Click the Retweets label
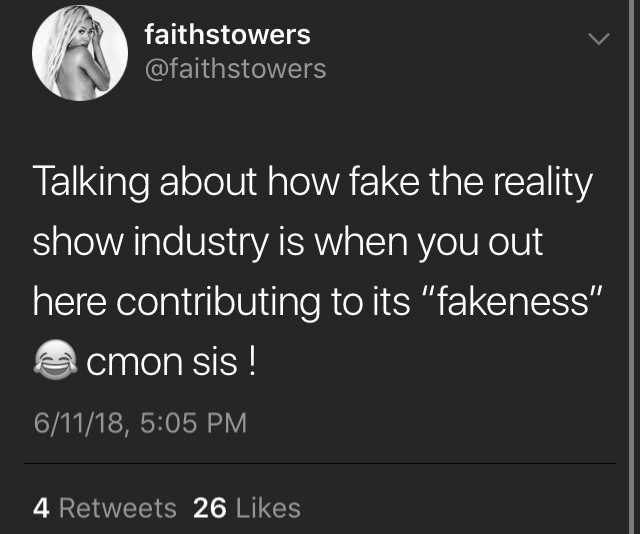Image resolution: width=640 pixels, height=534 pixels. 118,508
